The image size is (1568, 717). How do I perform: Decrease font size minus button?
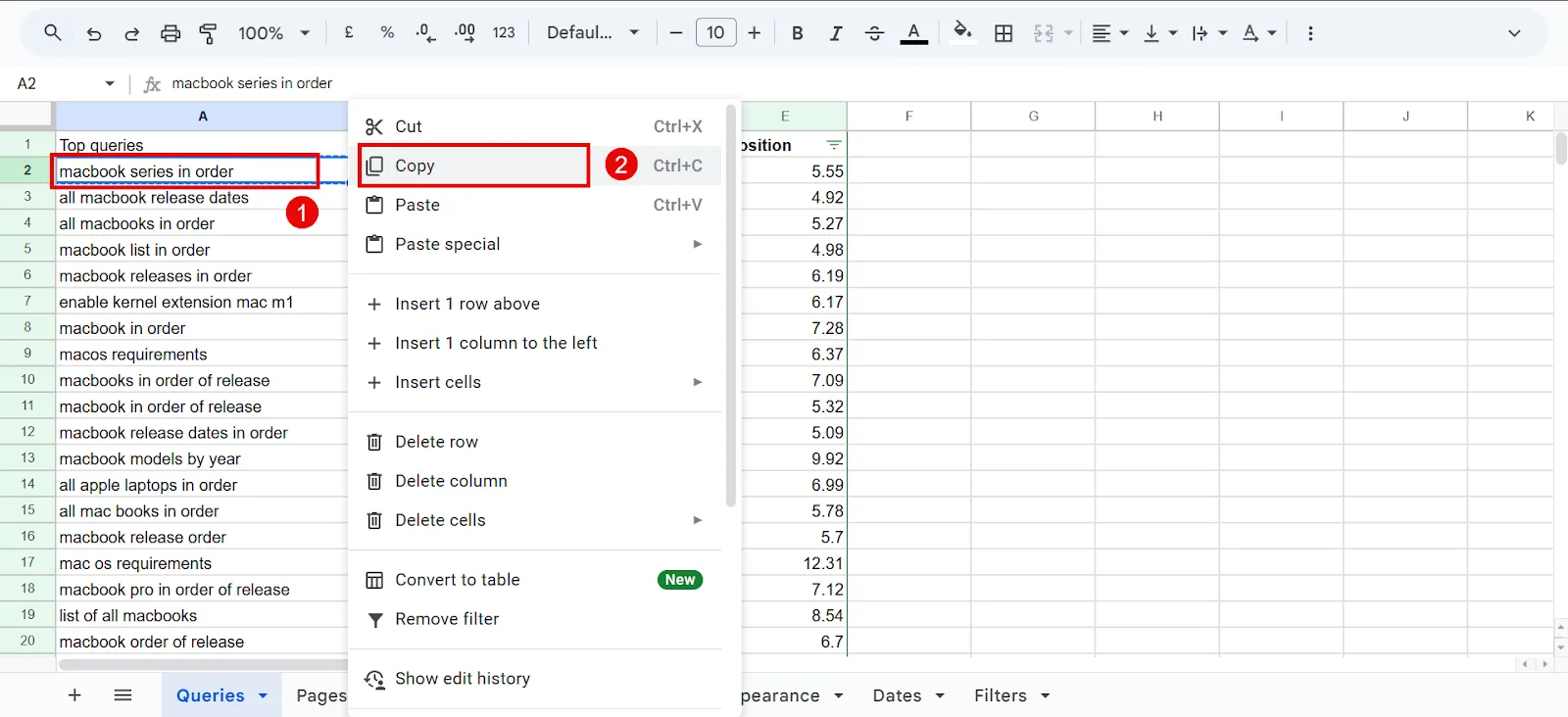click(x=676, y=32)
